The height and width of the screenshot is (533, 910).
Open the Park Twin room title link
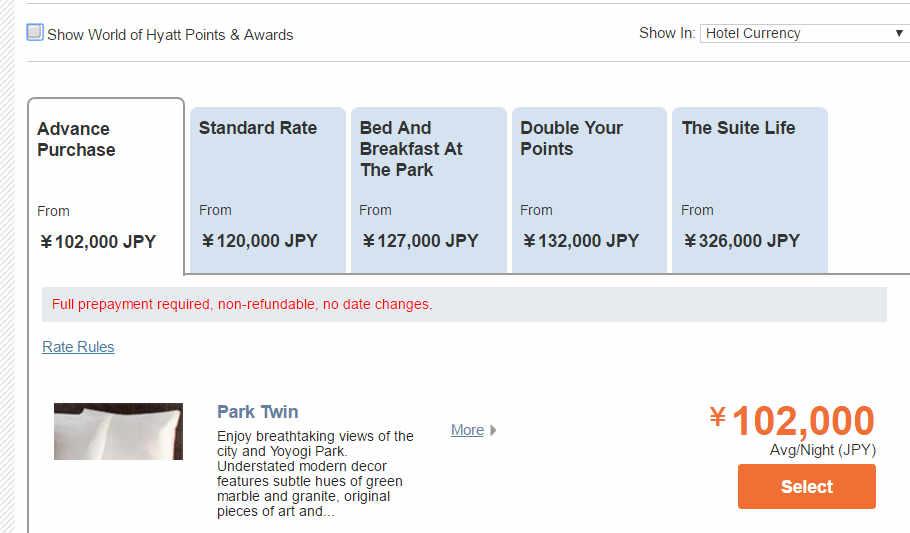click(257, 412)
